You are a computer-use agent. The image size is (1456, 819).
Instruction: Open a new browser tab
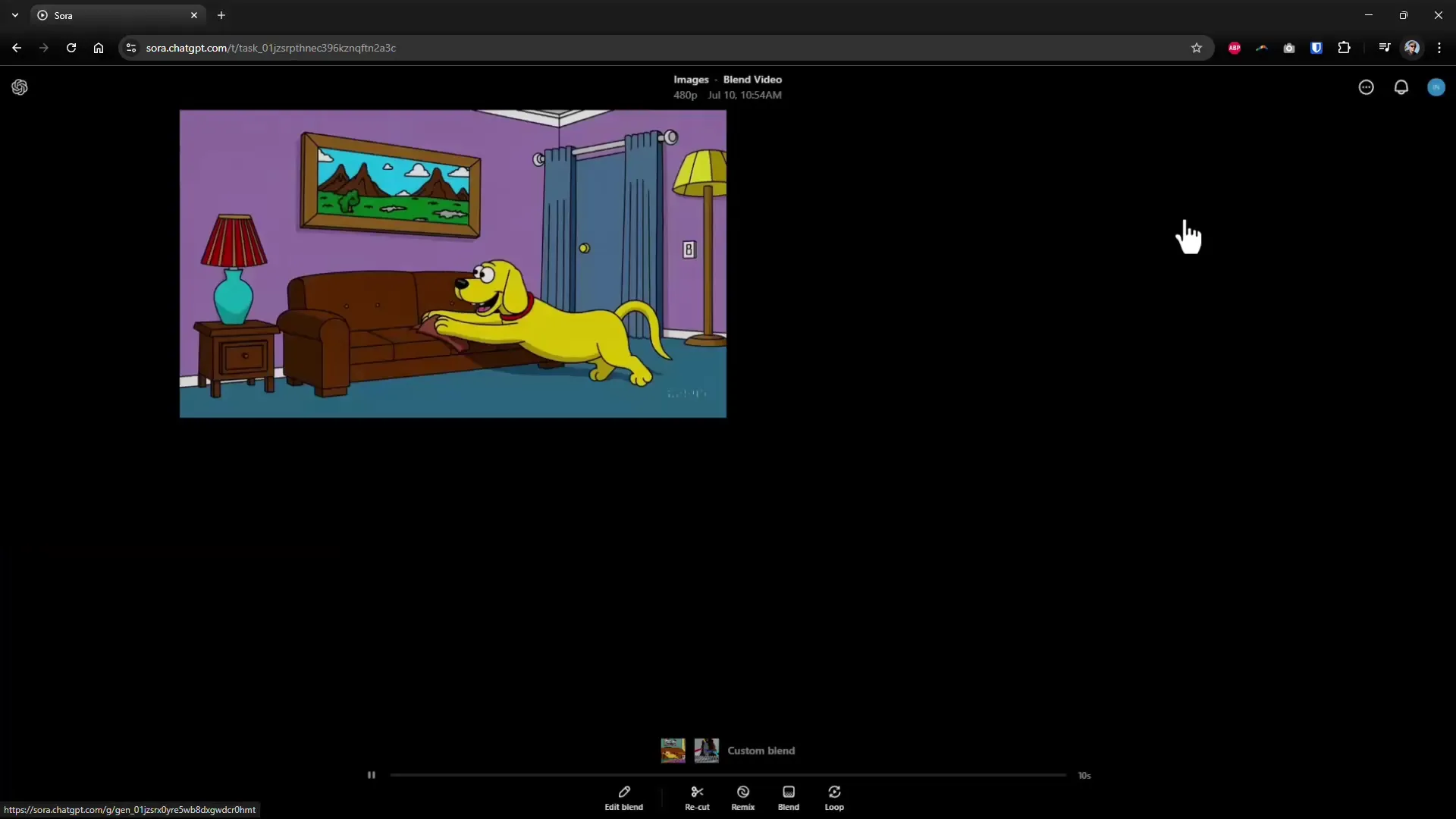pyautogui.click(x=221, y=15)
